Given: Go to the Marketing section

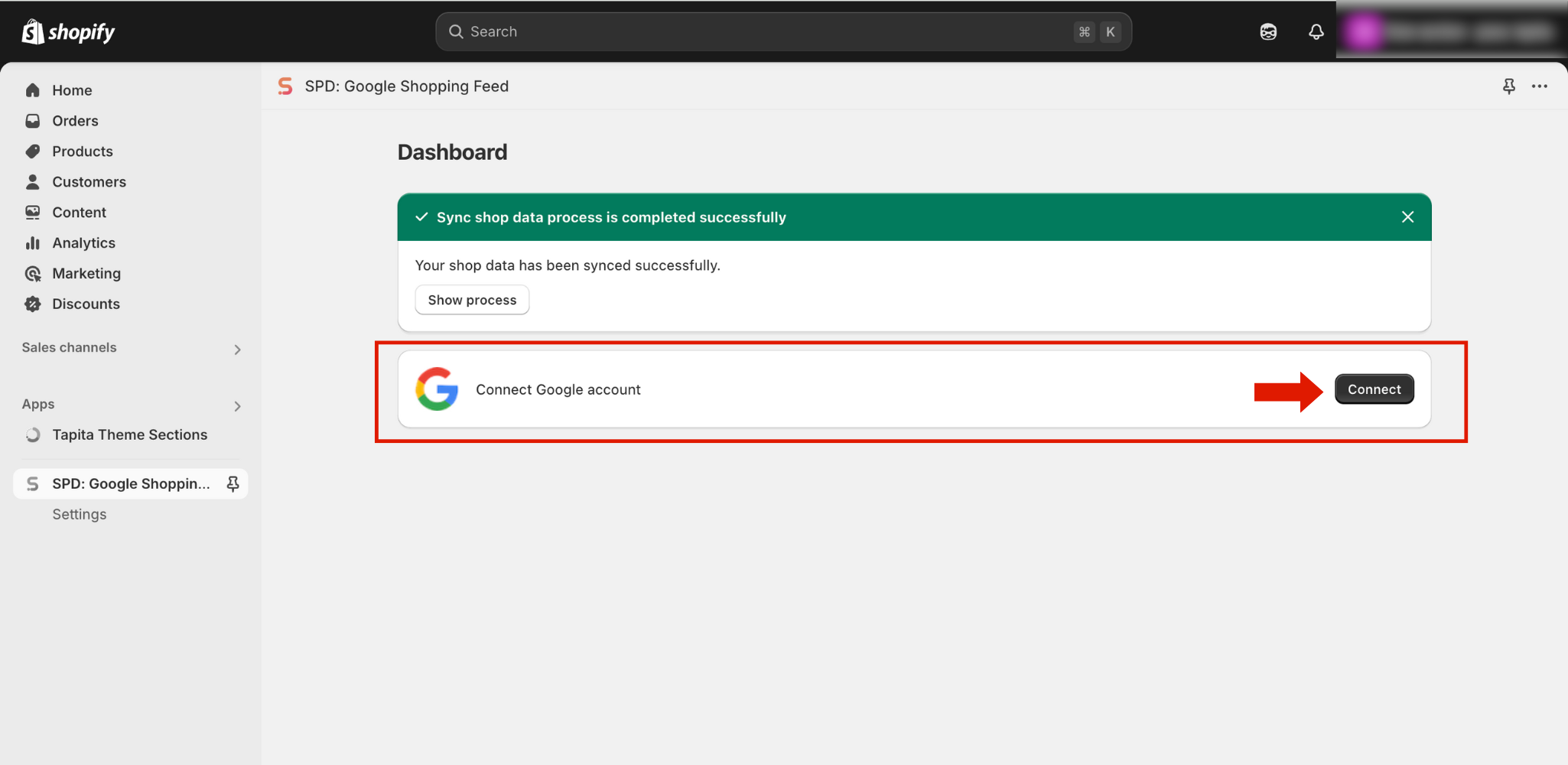Looking at the screenshot, I should pos(131,274).
